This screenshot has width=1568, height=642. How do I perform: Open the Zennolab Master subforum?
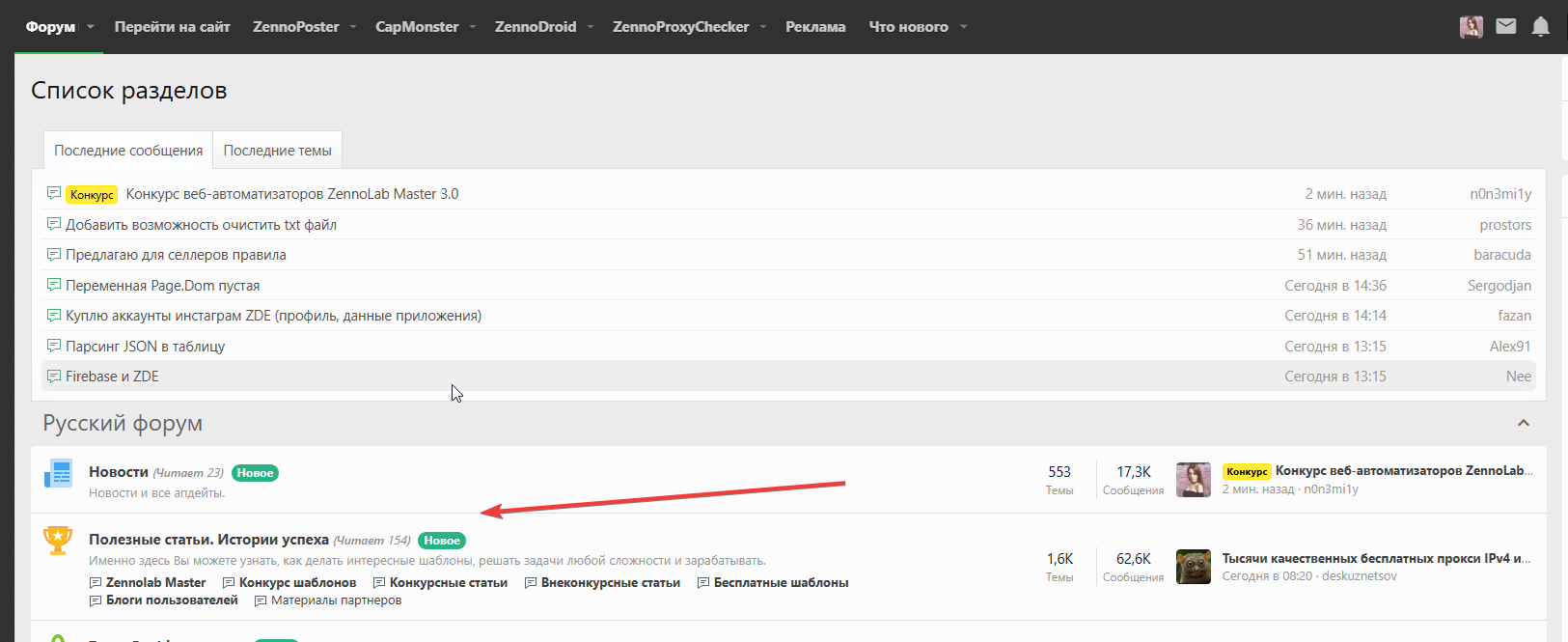click(x=155, y=583)
